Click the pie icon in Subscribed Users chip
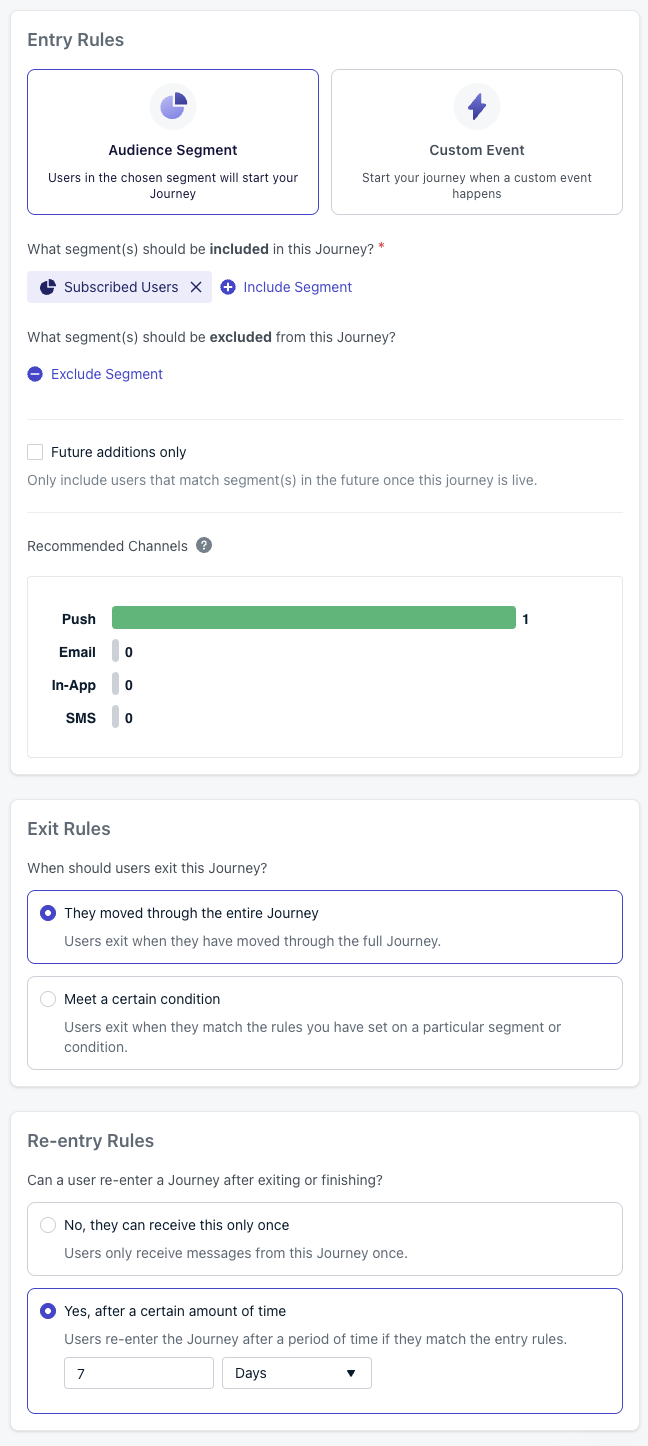Image resolution: width=648 pixels, height=1446 pixels. coord(48,287)
